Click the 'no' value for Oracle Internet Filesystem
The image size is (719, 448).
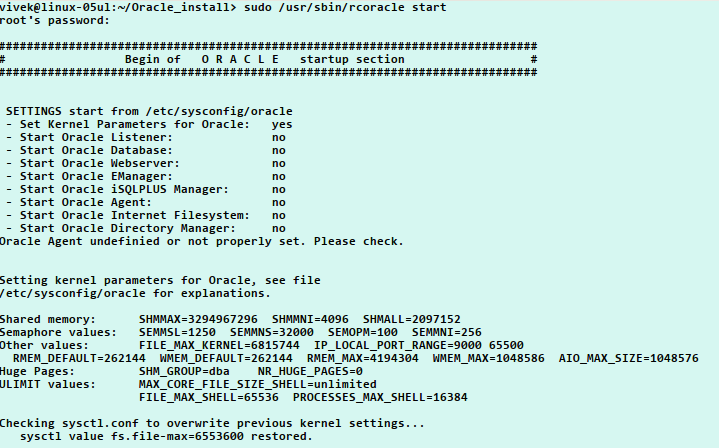coord(278,216)
